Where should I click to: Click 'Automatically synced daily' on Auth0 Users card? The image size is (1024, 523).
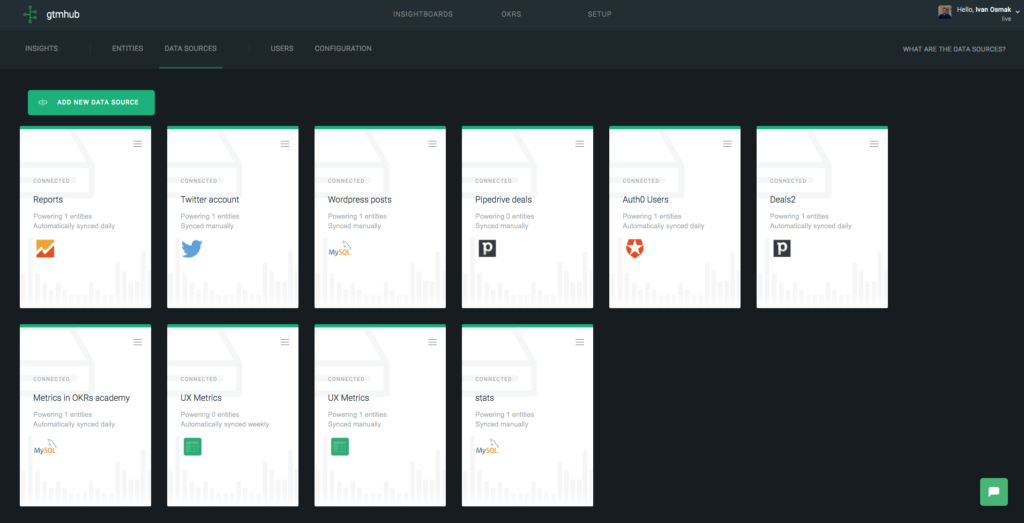[x=664, y=226]
